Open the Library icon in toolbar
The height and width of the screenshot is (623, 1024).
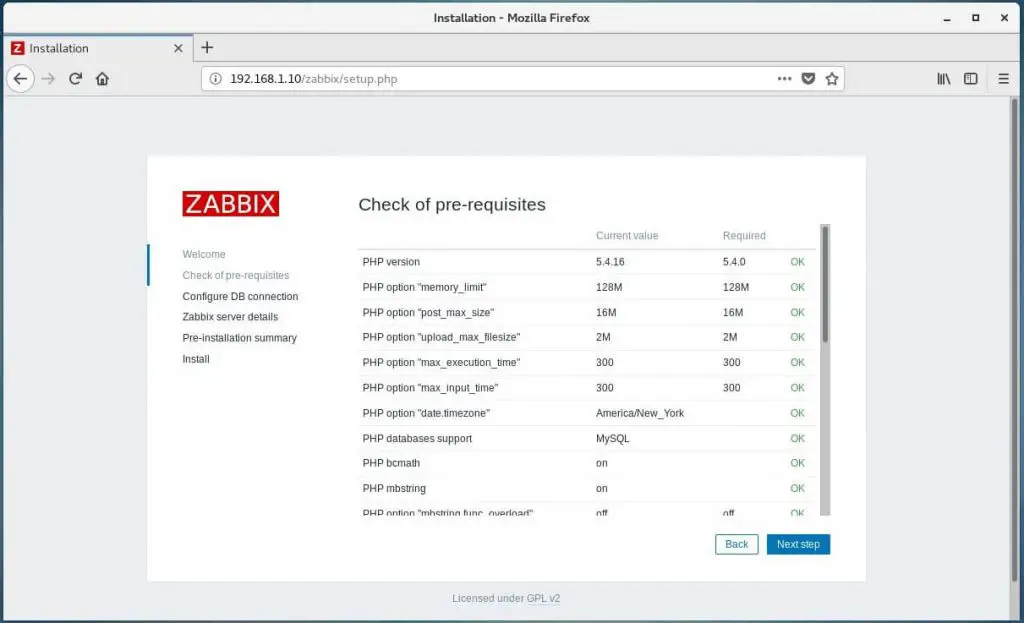pos(944,79)
